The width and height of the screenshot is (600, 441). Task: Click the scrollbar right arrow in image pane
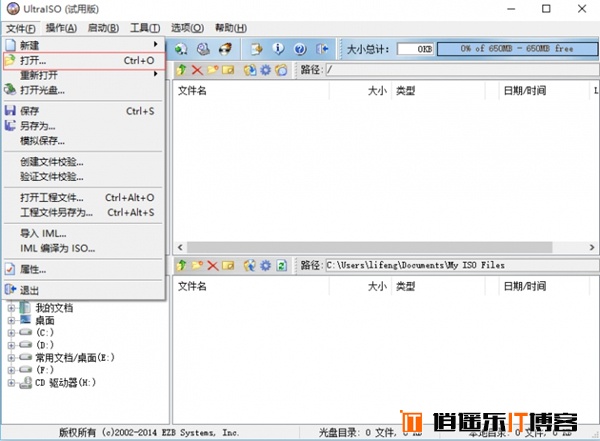[592, 247]
